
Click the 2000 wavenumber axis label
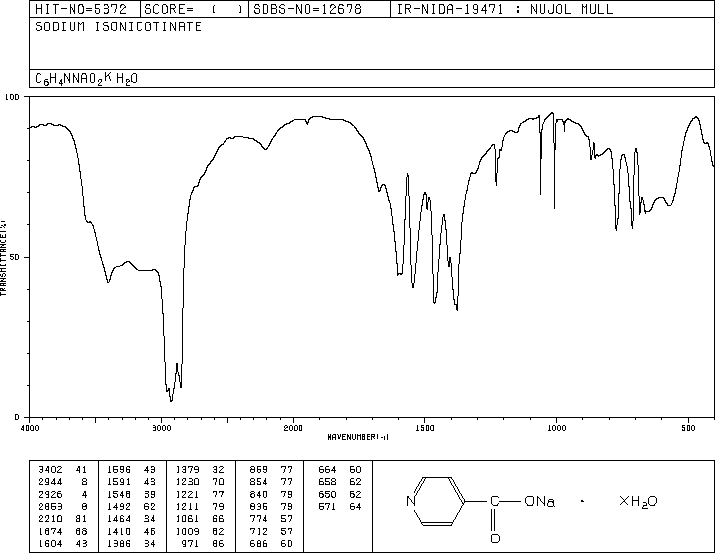[293, 428]
